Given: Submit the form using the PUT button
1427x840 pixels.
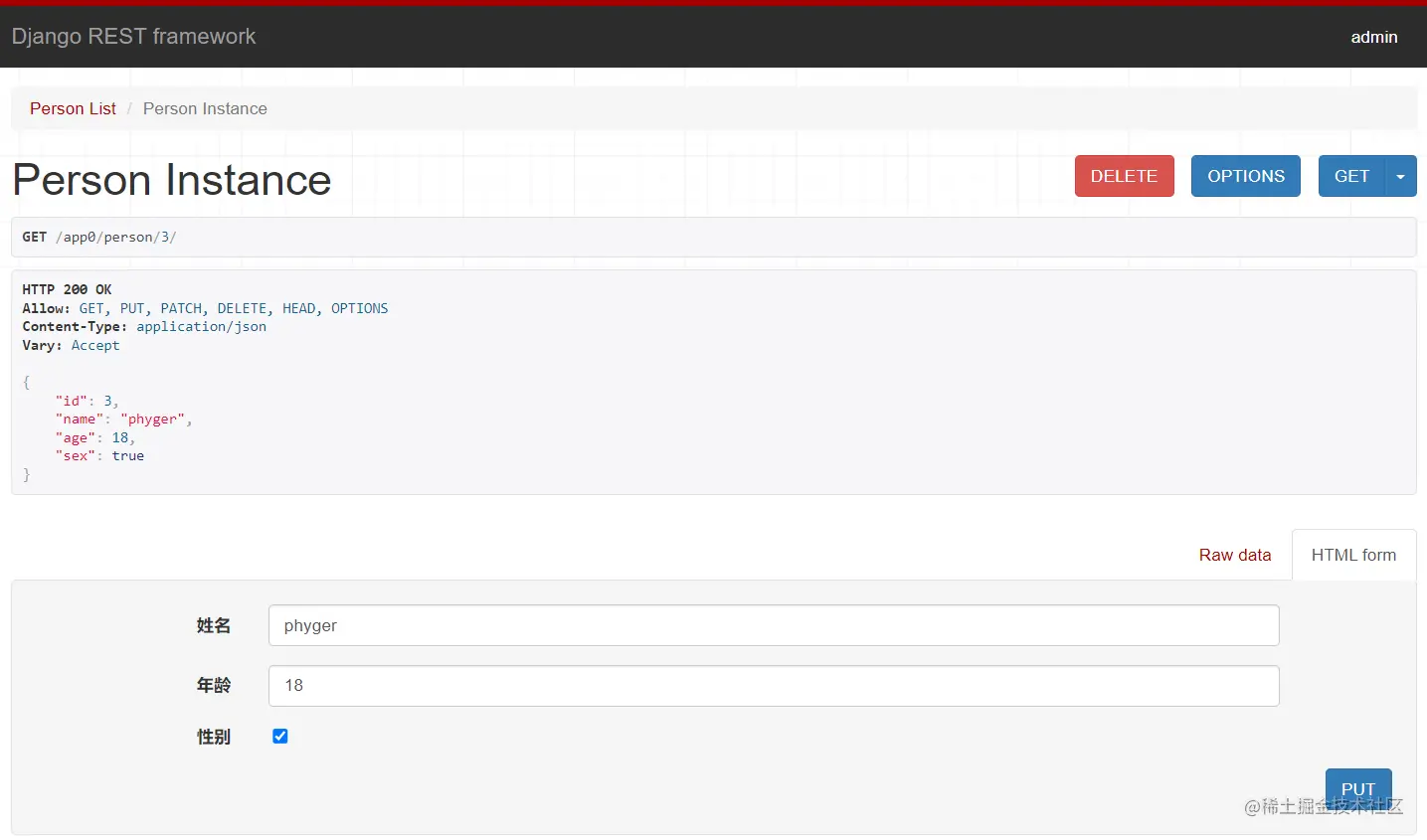Looking at the screenshot, I should (x=1358, y=788).
